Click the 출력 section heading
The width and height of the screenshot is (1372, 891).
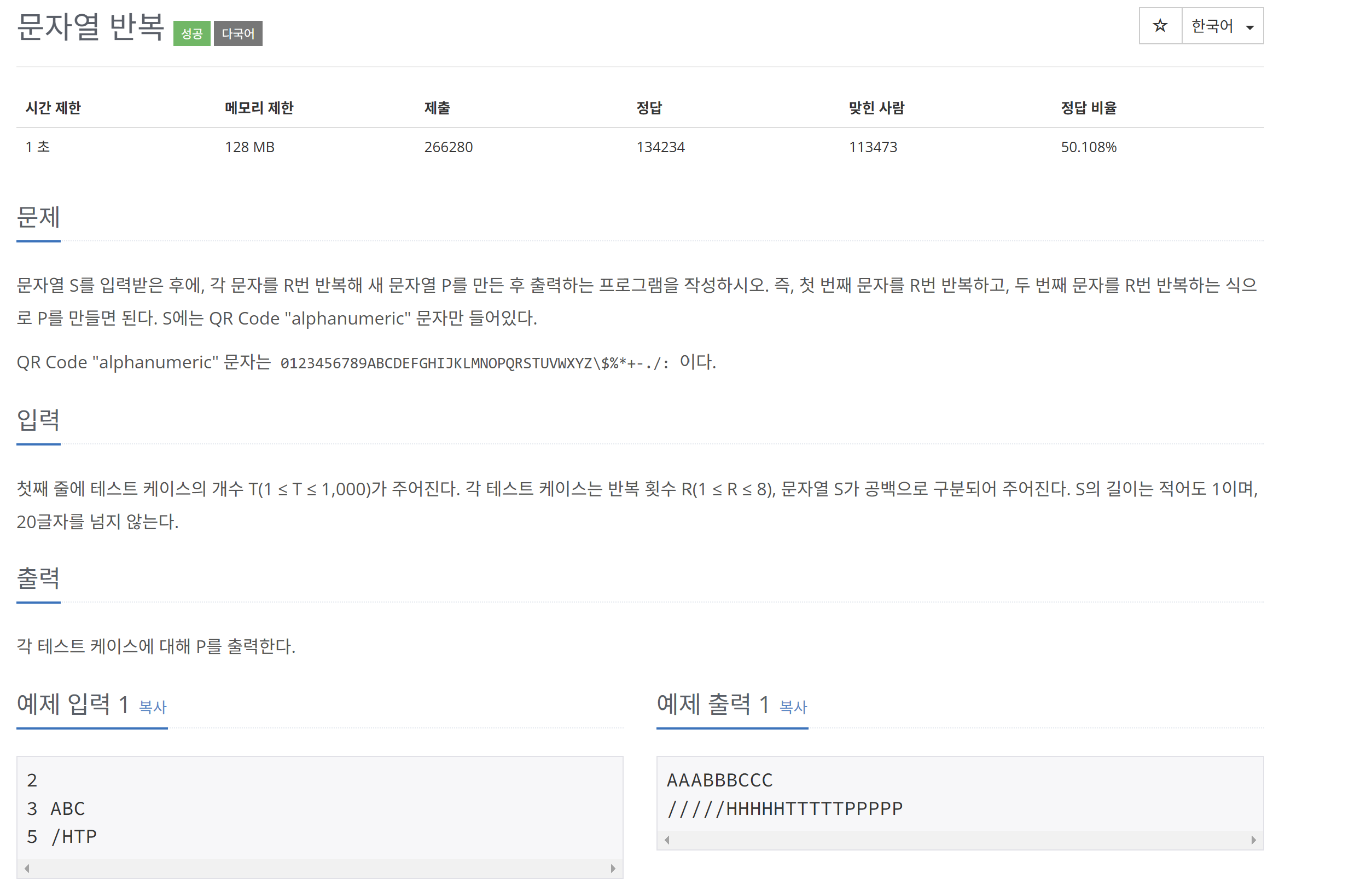[38, 578]
